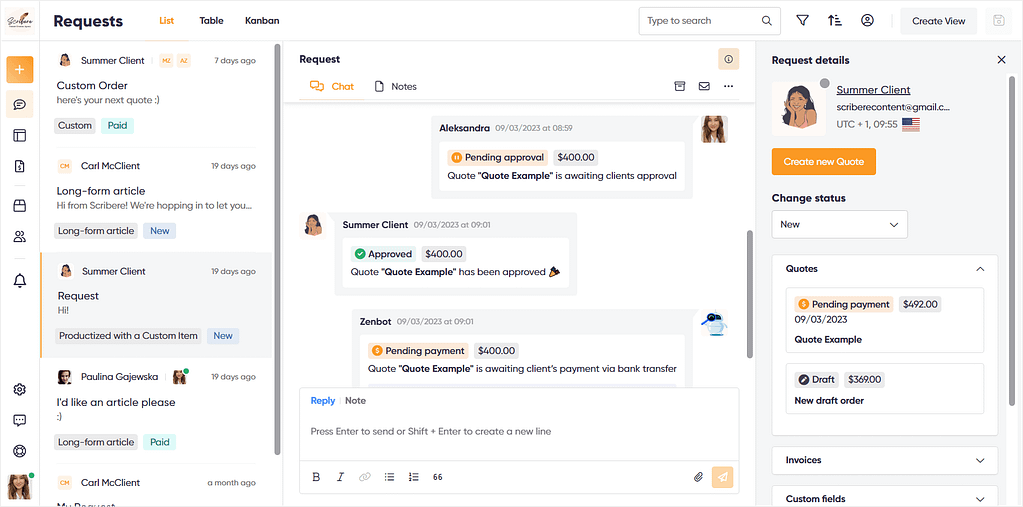Click the disabled save view icon
Screen dimensions: 1023x507
click(x=998, y=21)
